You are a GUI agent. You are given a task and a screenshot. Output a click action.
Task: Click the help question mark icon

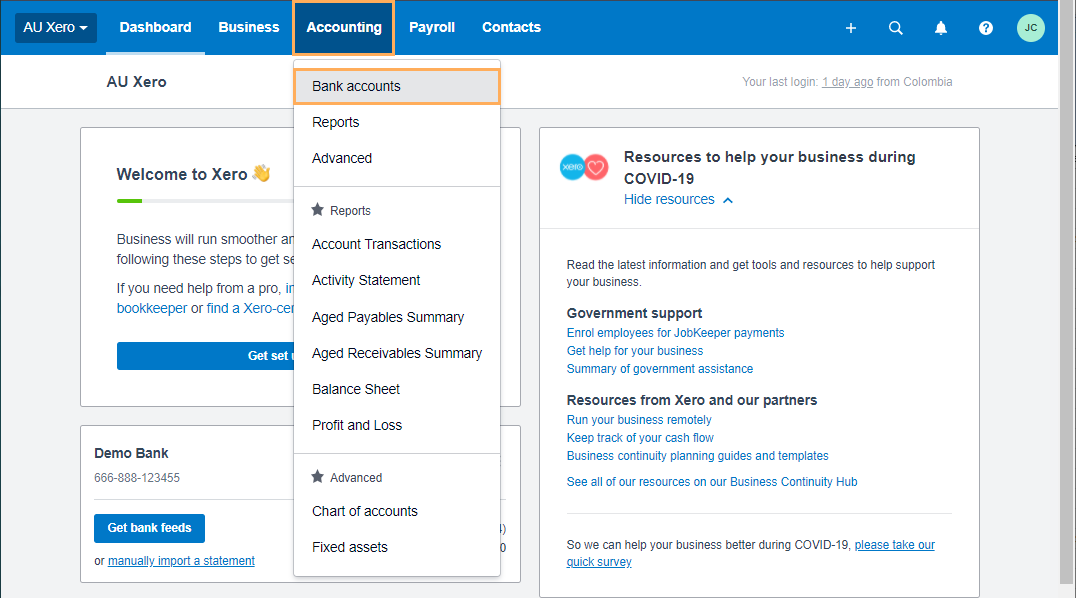986,28
